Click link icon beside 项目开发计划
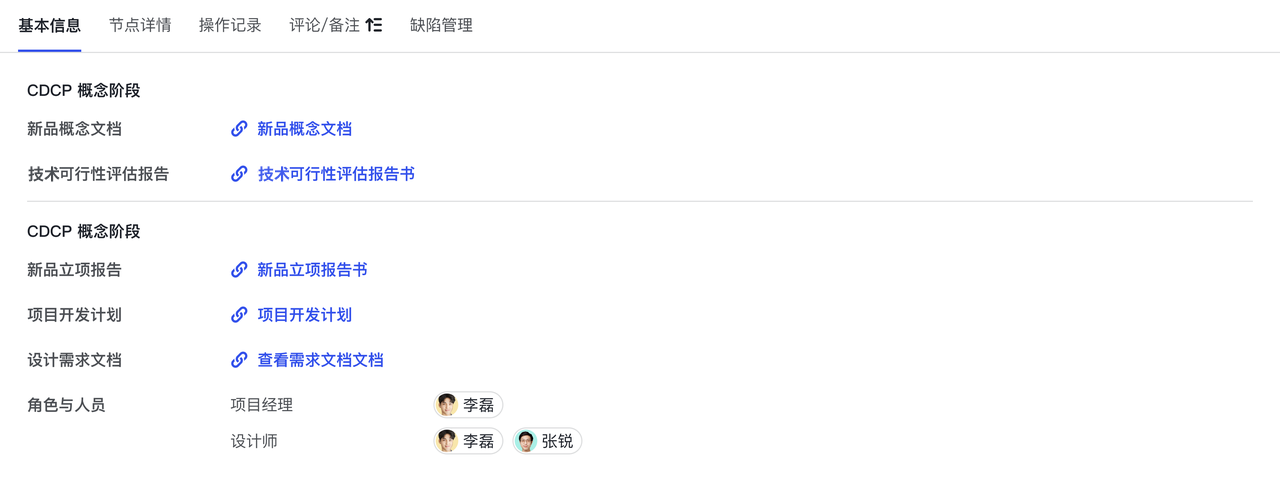 [239, 315]
